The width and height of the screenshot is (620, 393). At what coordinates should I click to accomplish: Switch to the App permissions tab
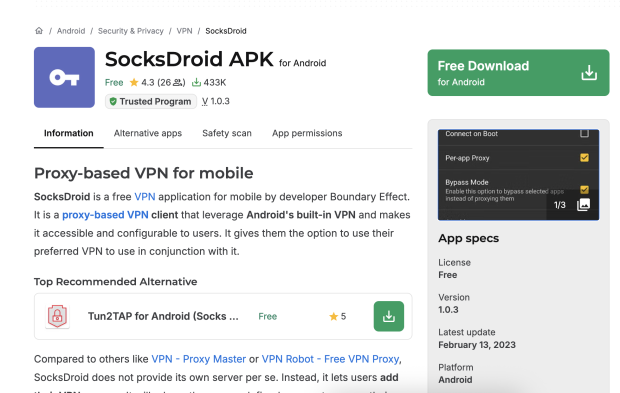pyautogui.click(x=307, y=133)
